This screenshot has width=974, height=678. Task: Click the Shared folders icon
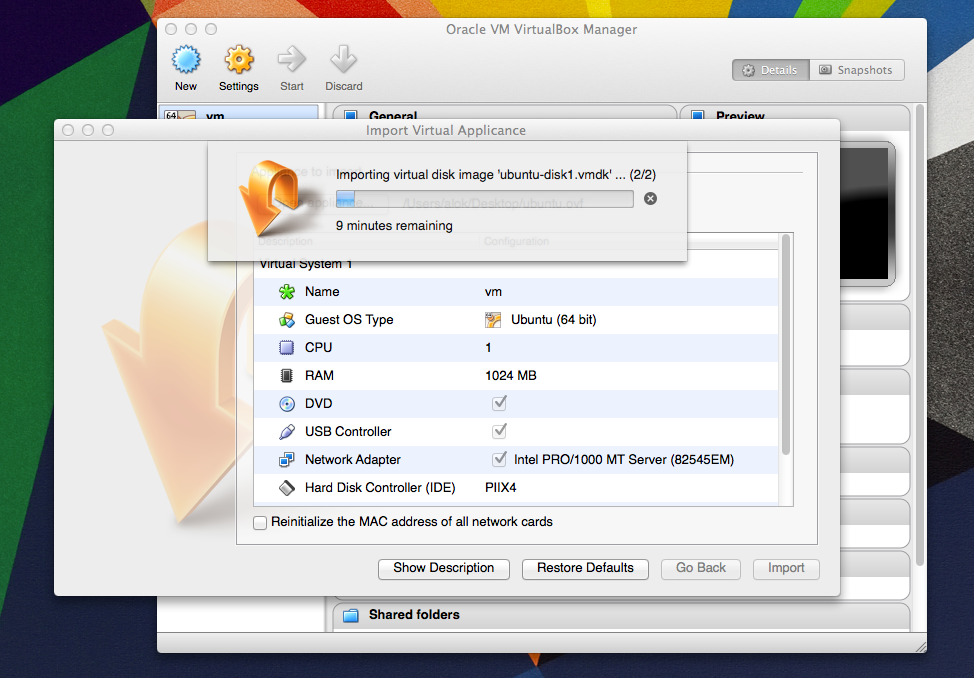(351, 615)
